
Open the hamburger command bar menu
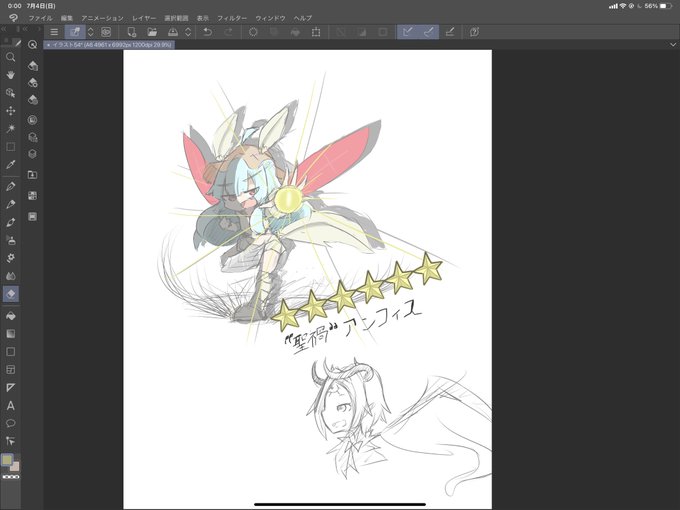tap(54, 32)
